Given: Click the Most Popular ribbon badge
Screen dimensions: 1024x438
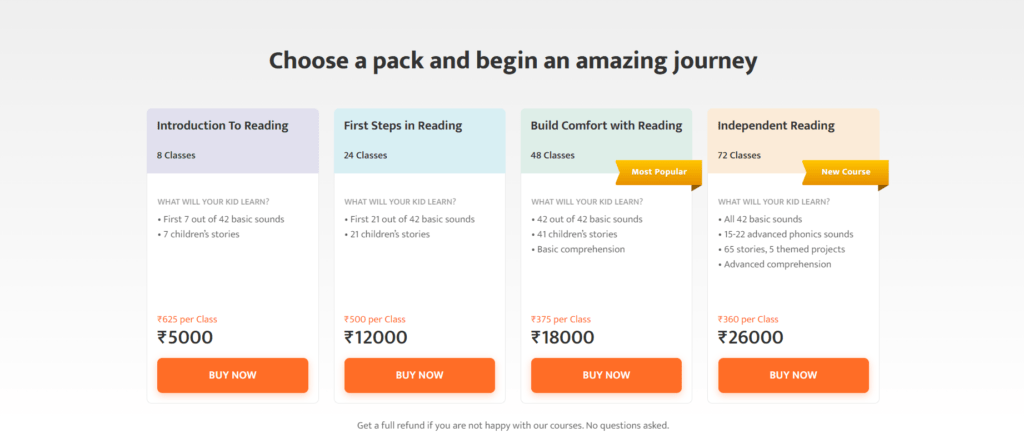Looking at the screenshot, I should tap(659, 172).
